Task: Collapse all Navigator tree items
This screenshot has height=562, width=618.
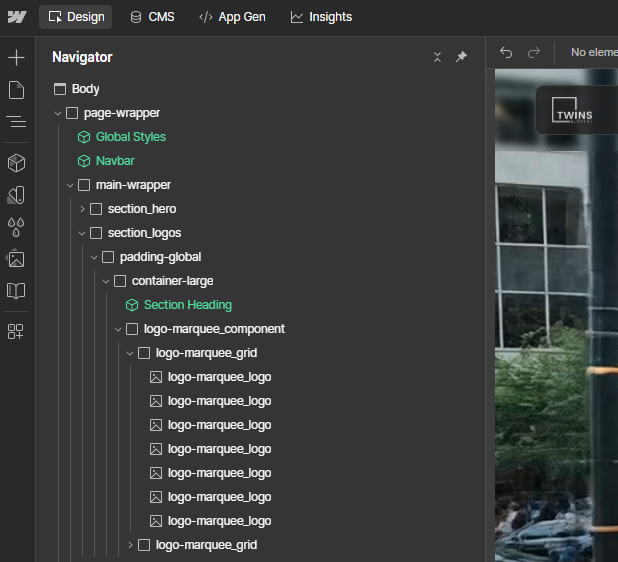Action: click(x=437, y=57)
